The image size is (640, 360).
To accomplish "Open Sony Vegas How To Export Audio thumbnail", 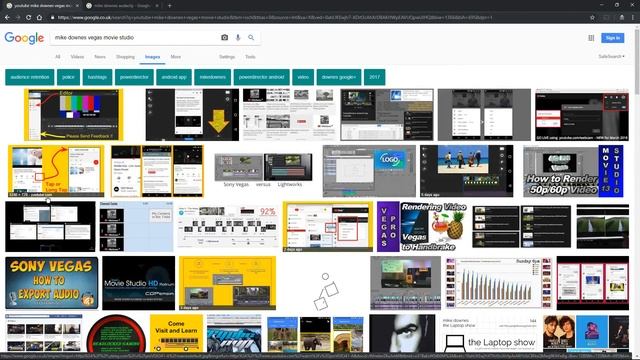I will (x=52, y=283).
